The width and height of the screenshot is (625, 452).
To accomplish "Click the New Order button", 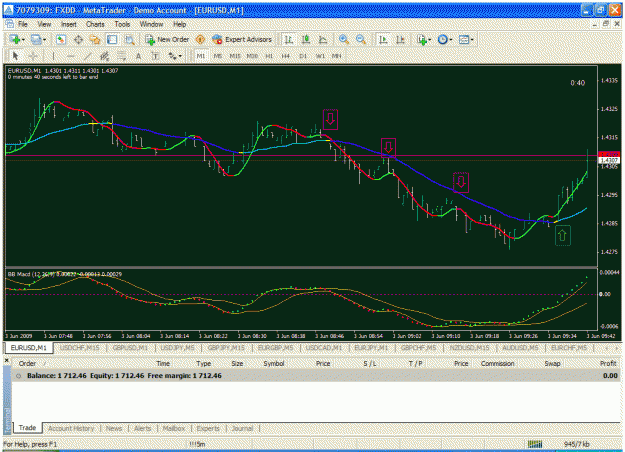I will [167, 39].
